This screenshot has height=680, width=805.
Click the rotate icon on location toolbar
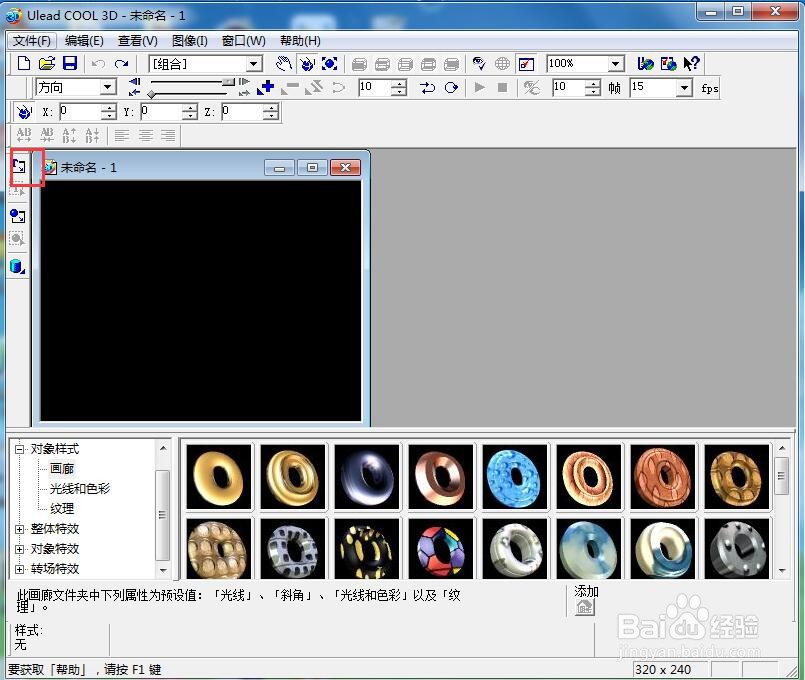tap(24, 111)
